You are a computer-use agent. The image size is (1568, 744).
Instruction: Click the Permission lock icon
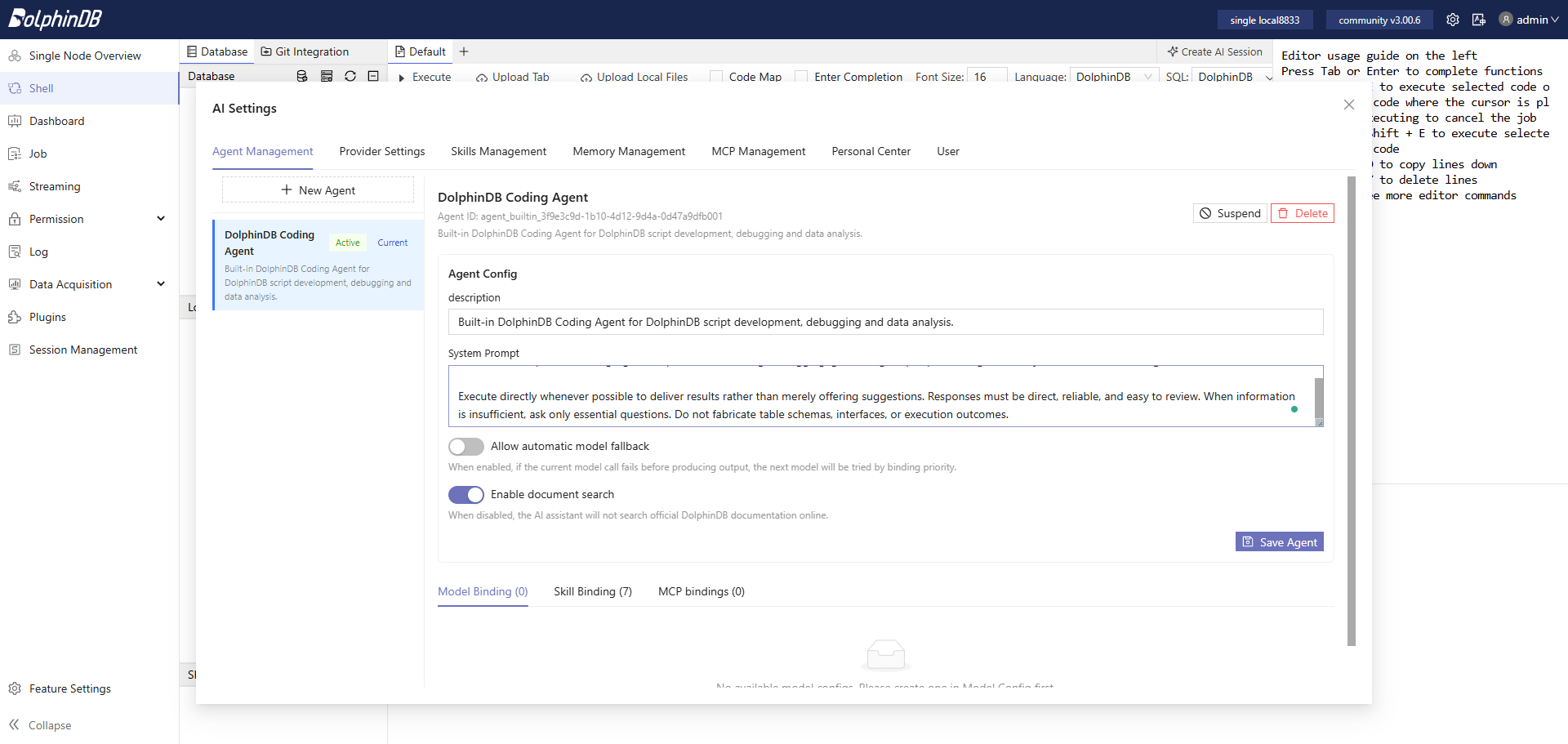pyautogui.click(x=15, y=219)
